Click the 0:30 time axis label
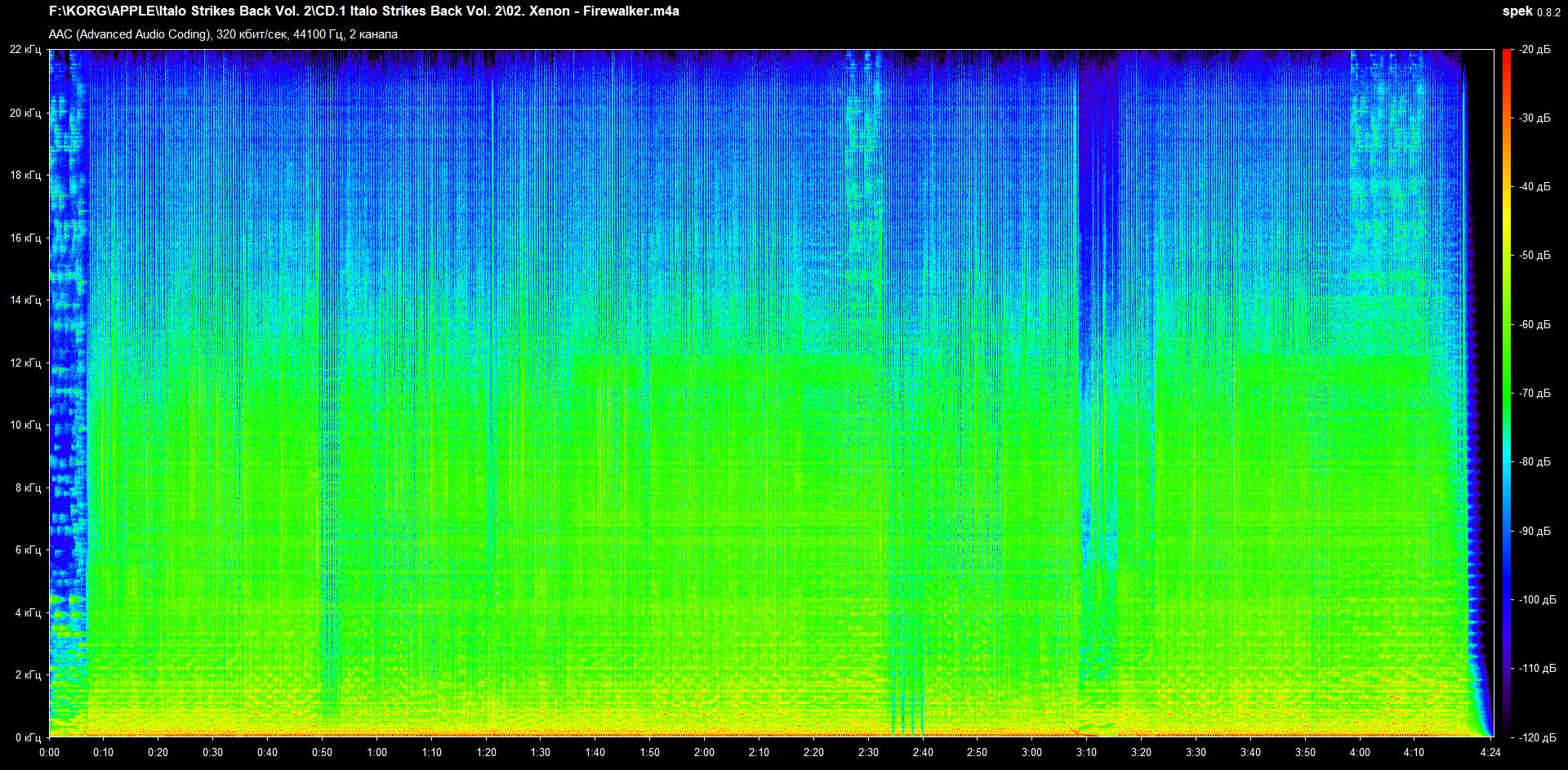1568x770 pixels. [213, 752]
